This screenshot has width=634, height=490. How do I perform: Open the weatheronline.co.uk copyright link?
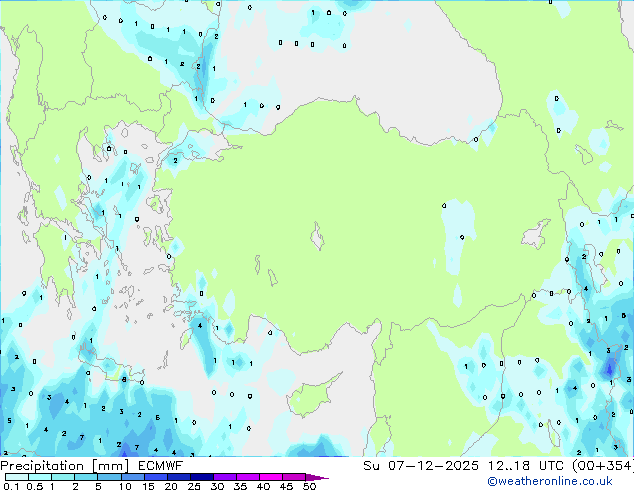point(550,481)
